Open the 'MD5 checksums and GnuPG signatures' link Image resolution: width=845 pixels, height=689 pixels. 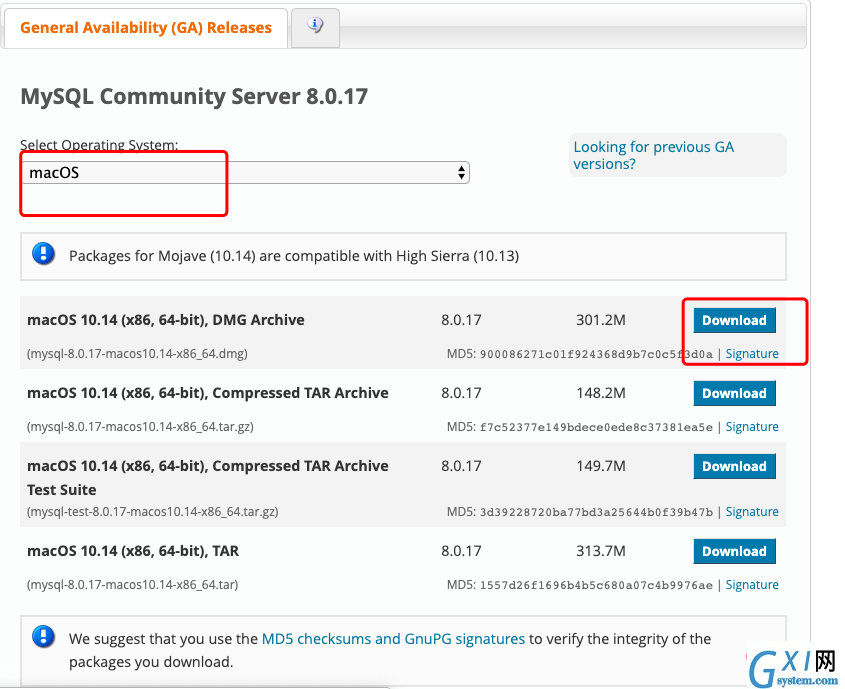tap(393, 639)
